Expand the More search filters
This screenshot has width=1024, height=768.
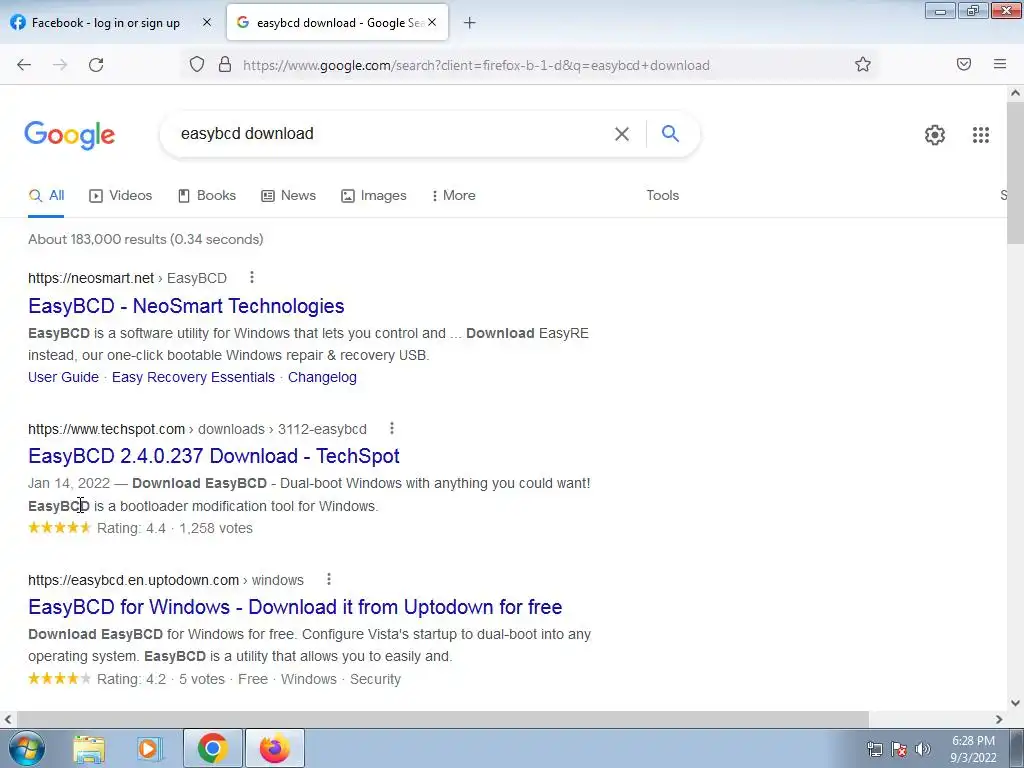[x=453, y=195]
